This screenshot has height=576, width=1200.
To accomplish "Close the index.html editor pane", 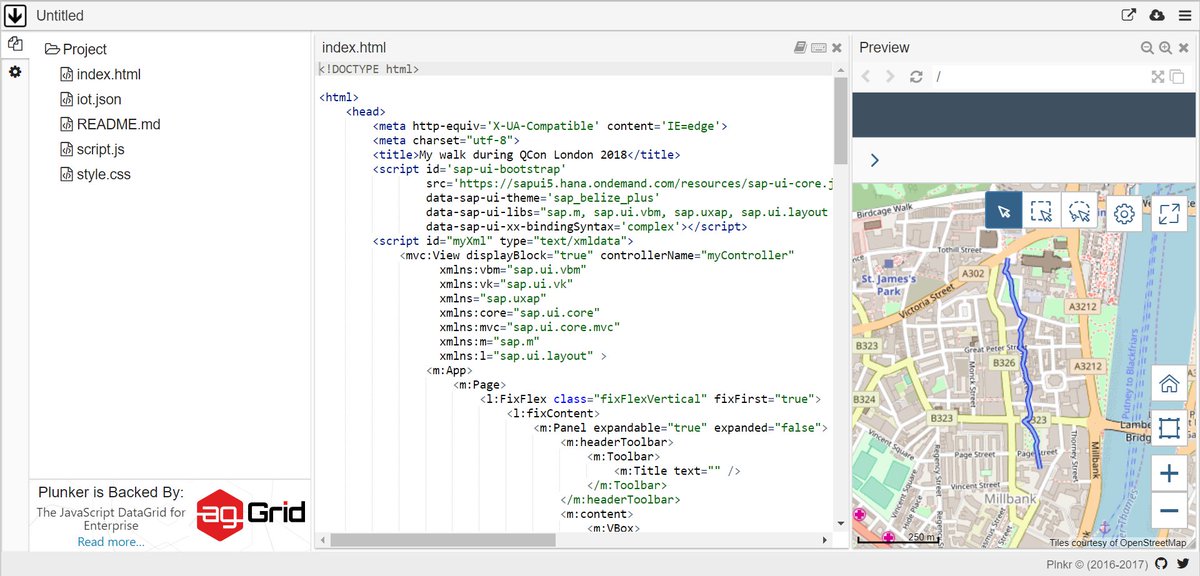I will pos(837,47).
